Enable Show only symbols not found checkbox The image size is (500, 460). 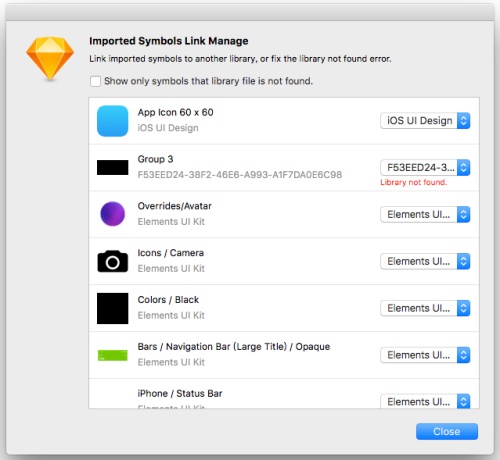point(95,81)
